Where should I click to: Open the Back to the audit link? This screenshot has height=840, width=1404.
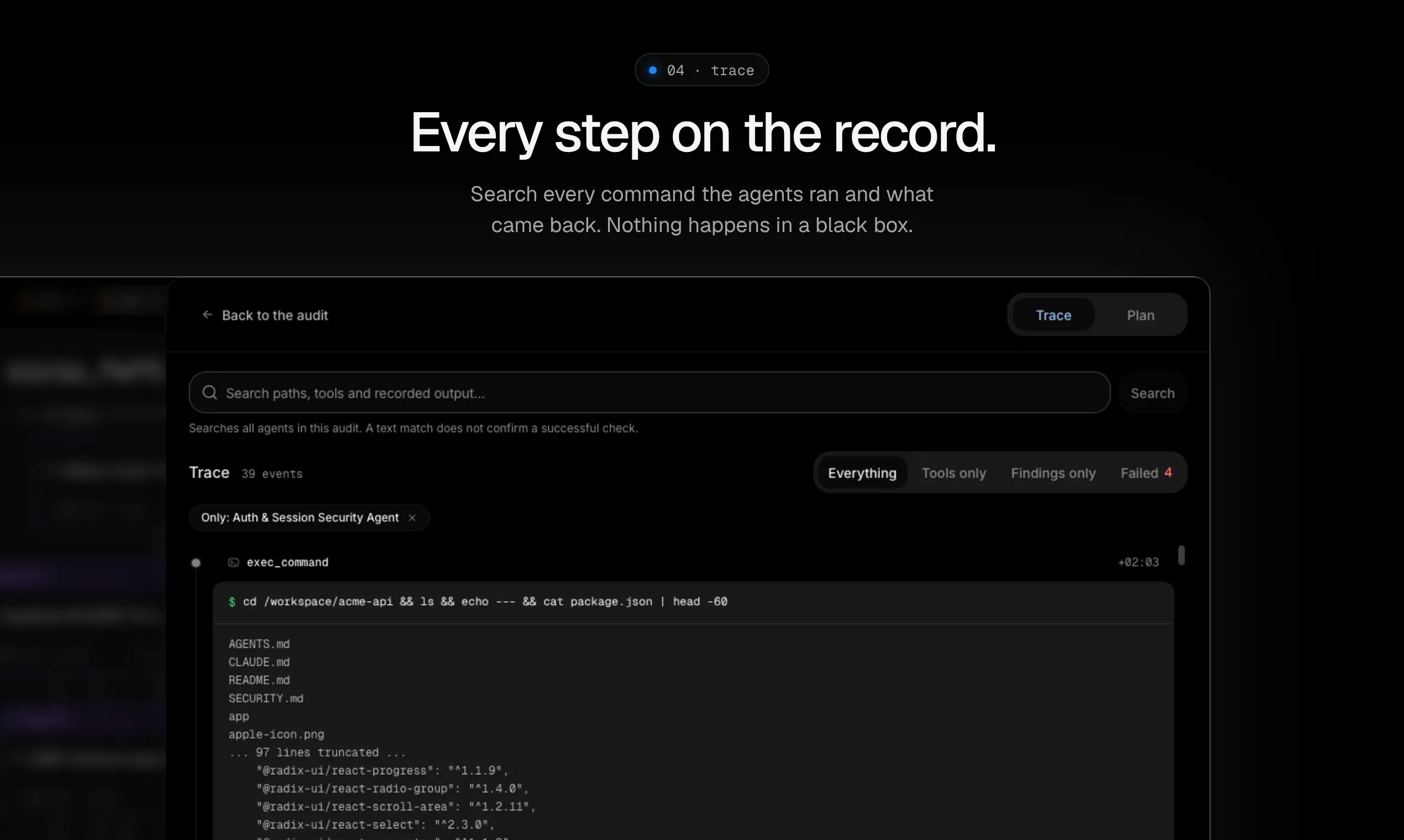[x=265, y=314]
